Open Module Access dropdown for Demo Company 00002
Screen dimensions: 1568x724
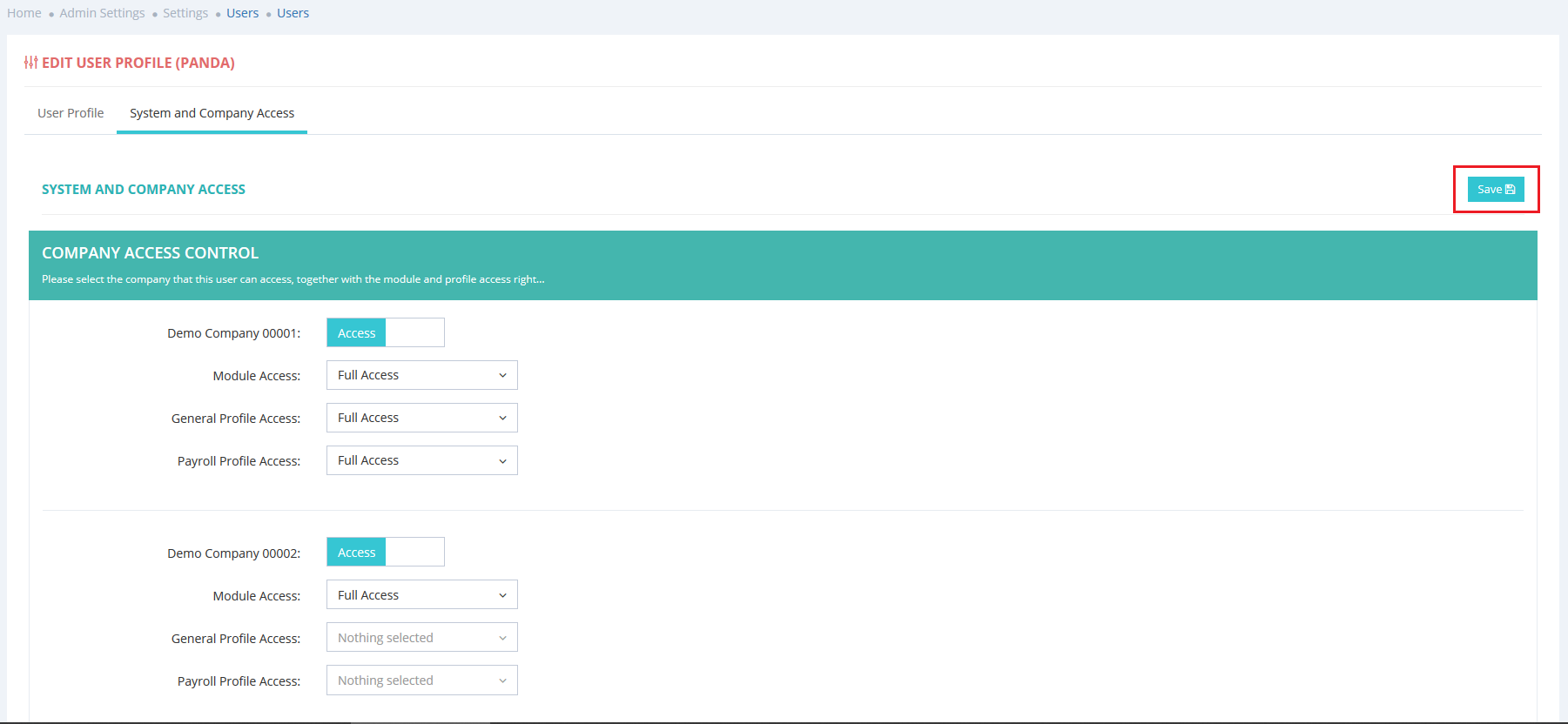(x=421, y=595)
